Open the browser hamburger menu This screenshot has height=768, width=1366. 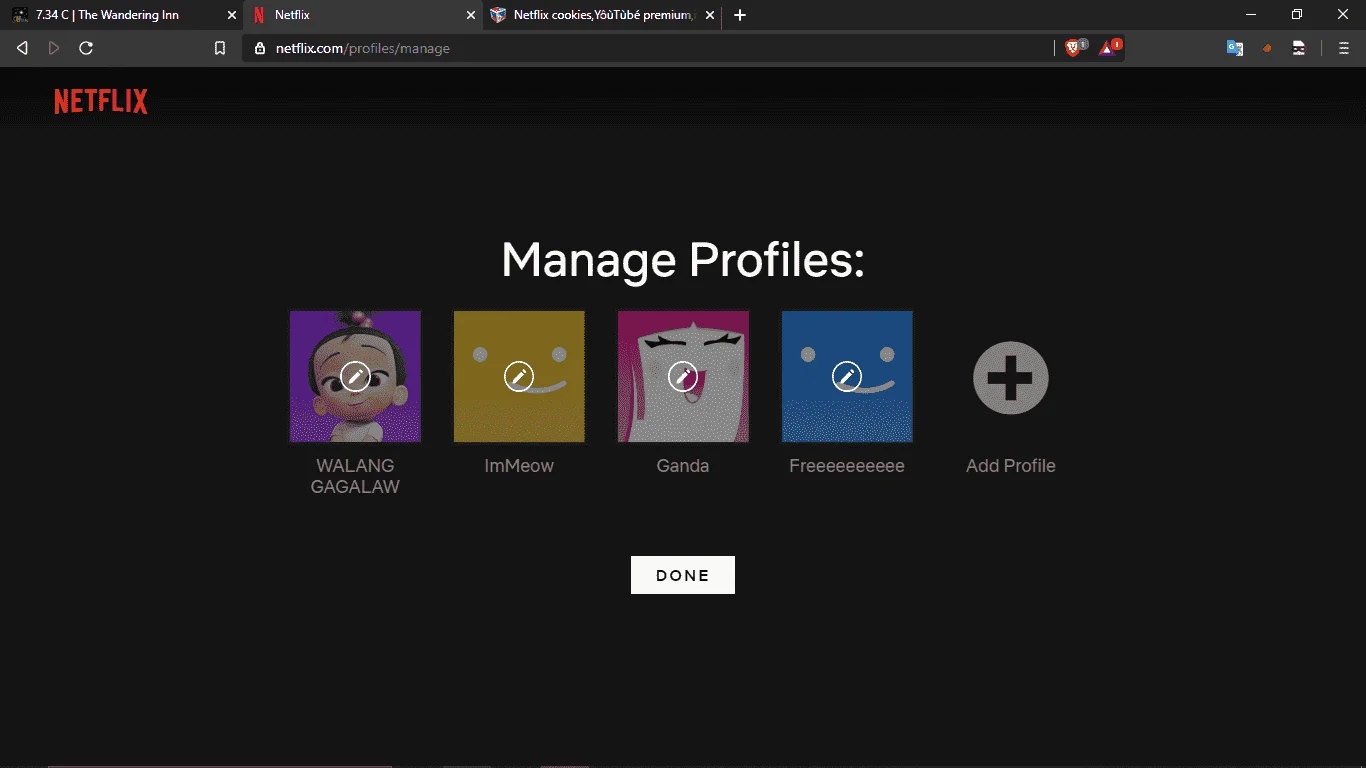point(1344,48)
